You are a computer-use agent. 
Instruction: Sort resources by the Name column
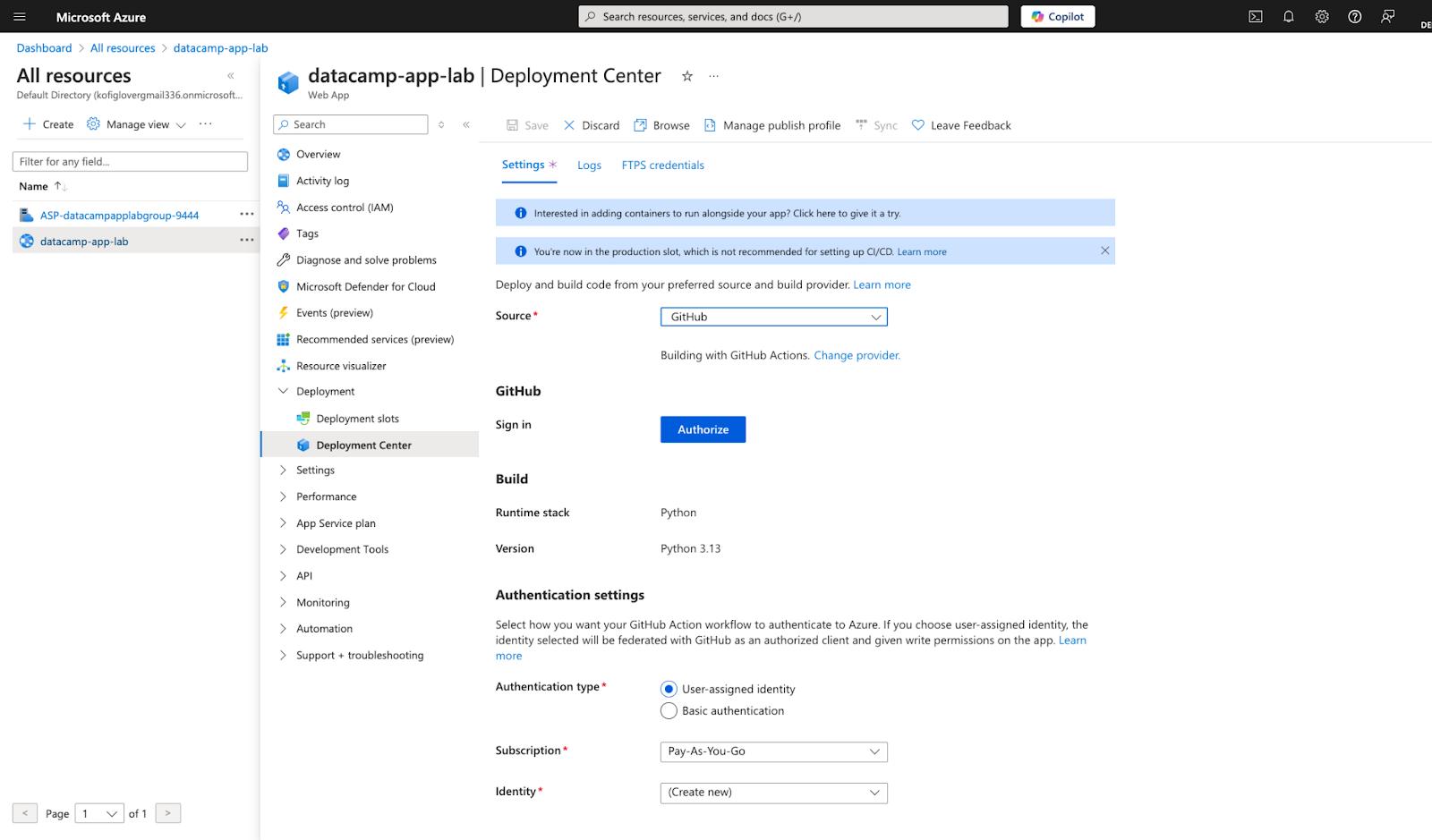click(x=42, y=186)
